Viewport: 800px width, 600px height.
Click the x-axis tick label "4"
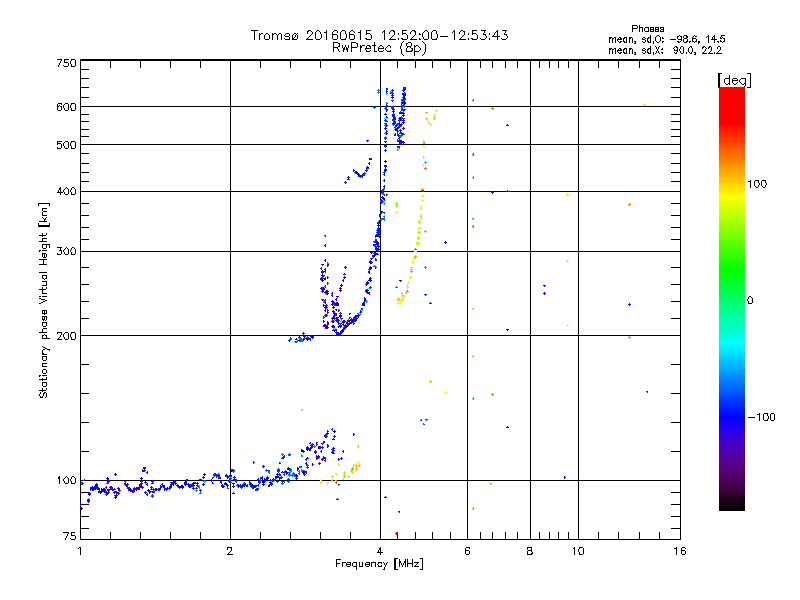pyautogui.click(x=380, y=551)
